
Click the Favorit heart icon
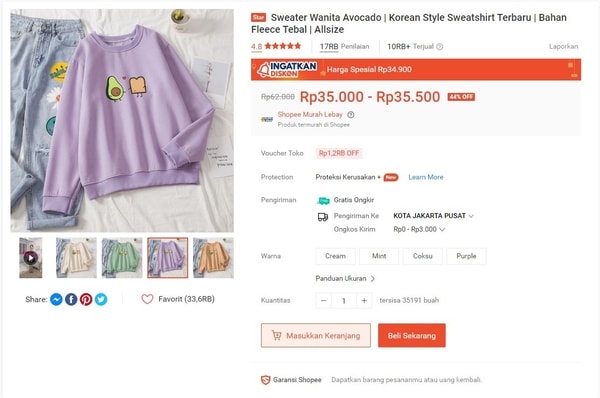pyautogui.click(x=147, y=299)
